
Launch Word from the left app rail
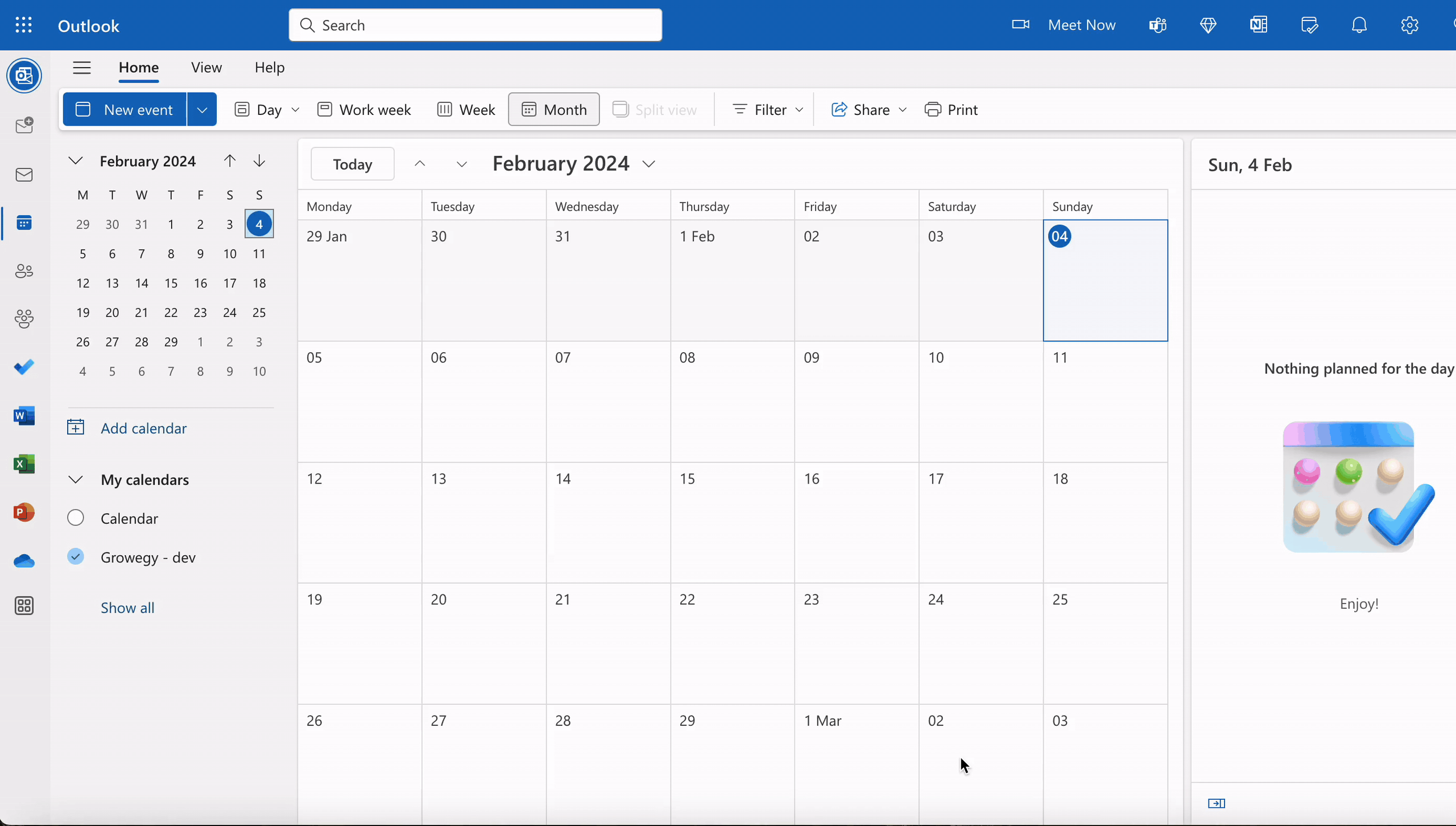tap(24, 416)
